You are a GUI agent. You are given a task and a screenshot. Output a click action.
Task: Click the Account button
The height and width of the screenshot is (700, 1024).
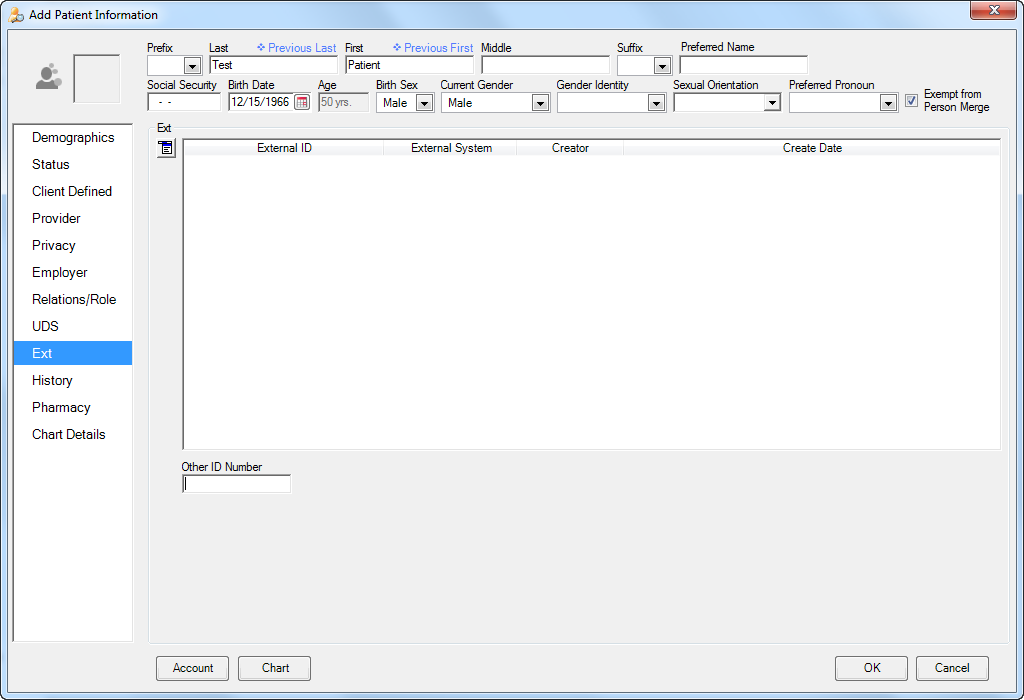(193, 668)
